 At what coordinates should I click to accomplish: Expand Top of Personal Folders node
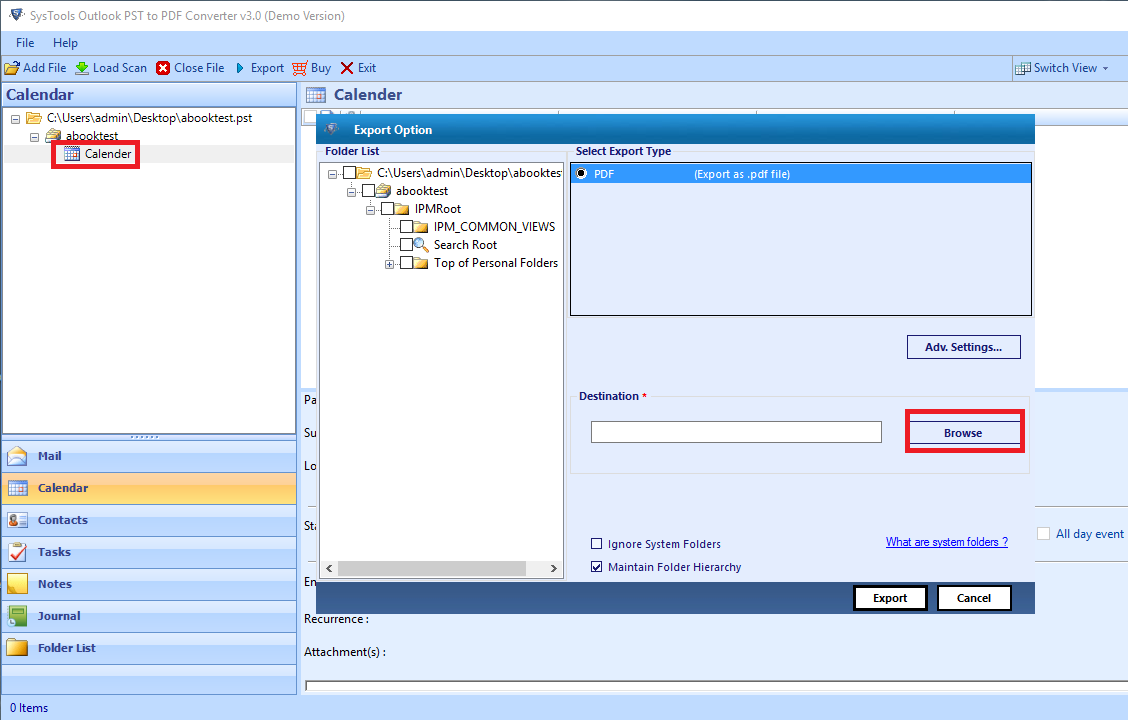(x=389, y=264)
